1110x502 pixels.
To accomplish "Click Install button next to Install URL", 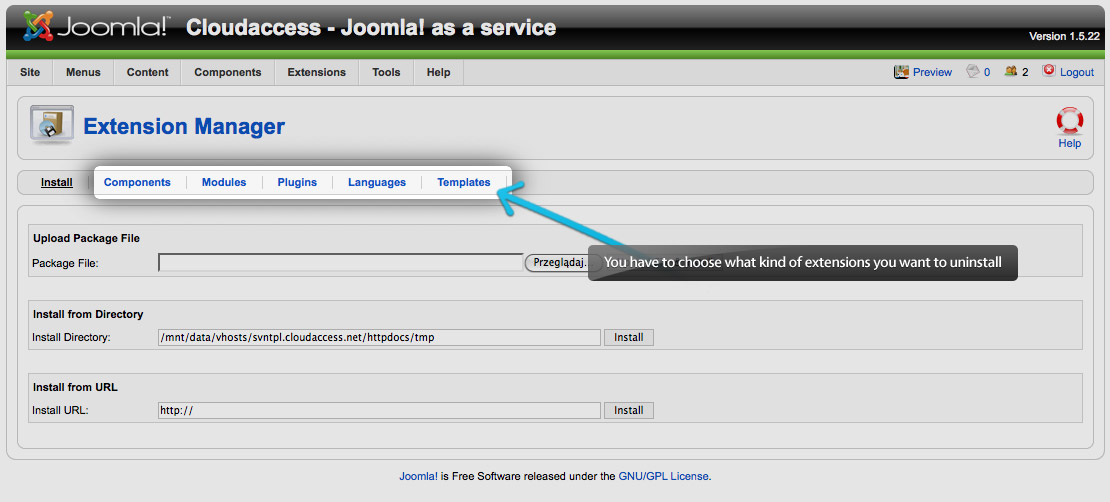I will click(x=629, y=410).
